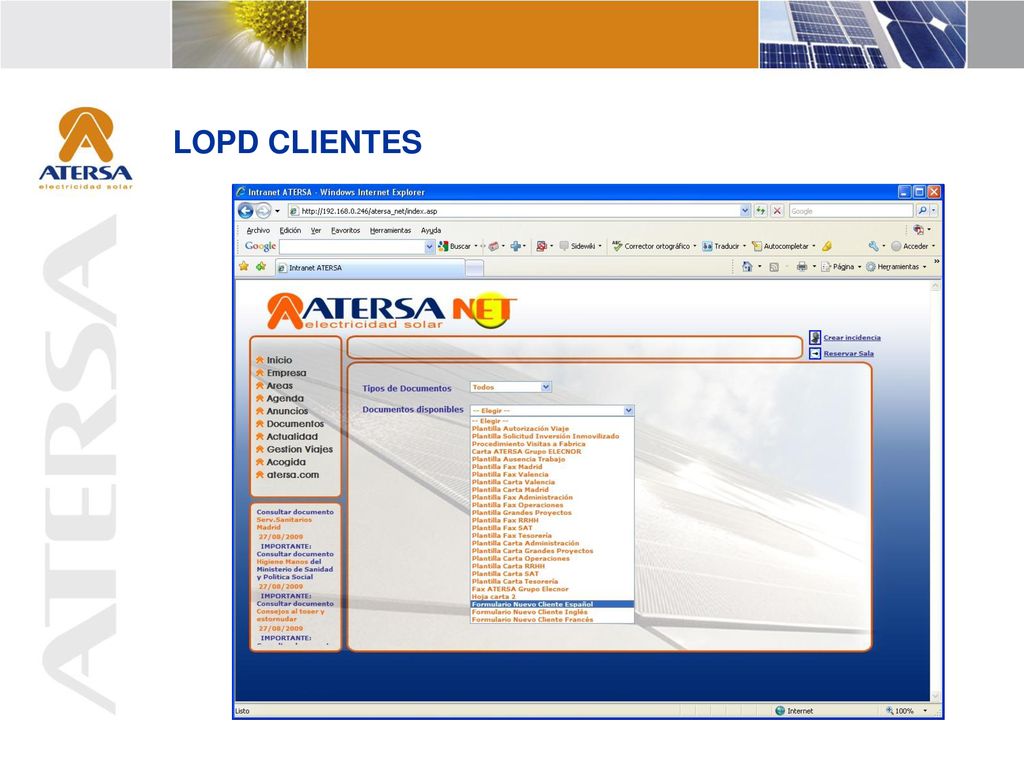Screen dimensions: 1024x768
Task: Open the search provider dropdown arrow
Action: coord(934,210)
